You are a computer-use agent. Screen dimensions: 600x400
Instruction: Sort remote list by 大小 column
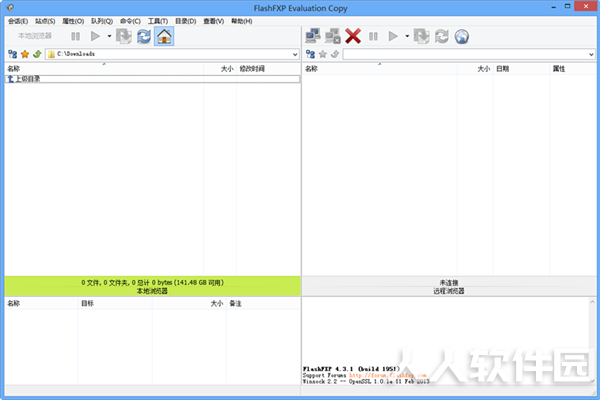[475, 69]
